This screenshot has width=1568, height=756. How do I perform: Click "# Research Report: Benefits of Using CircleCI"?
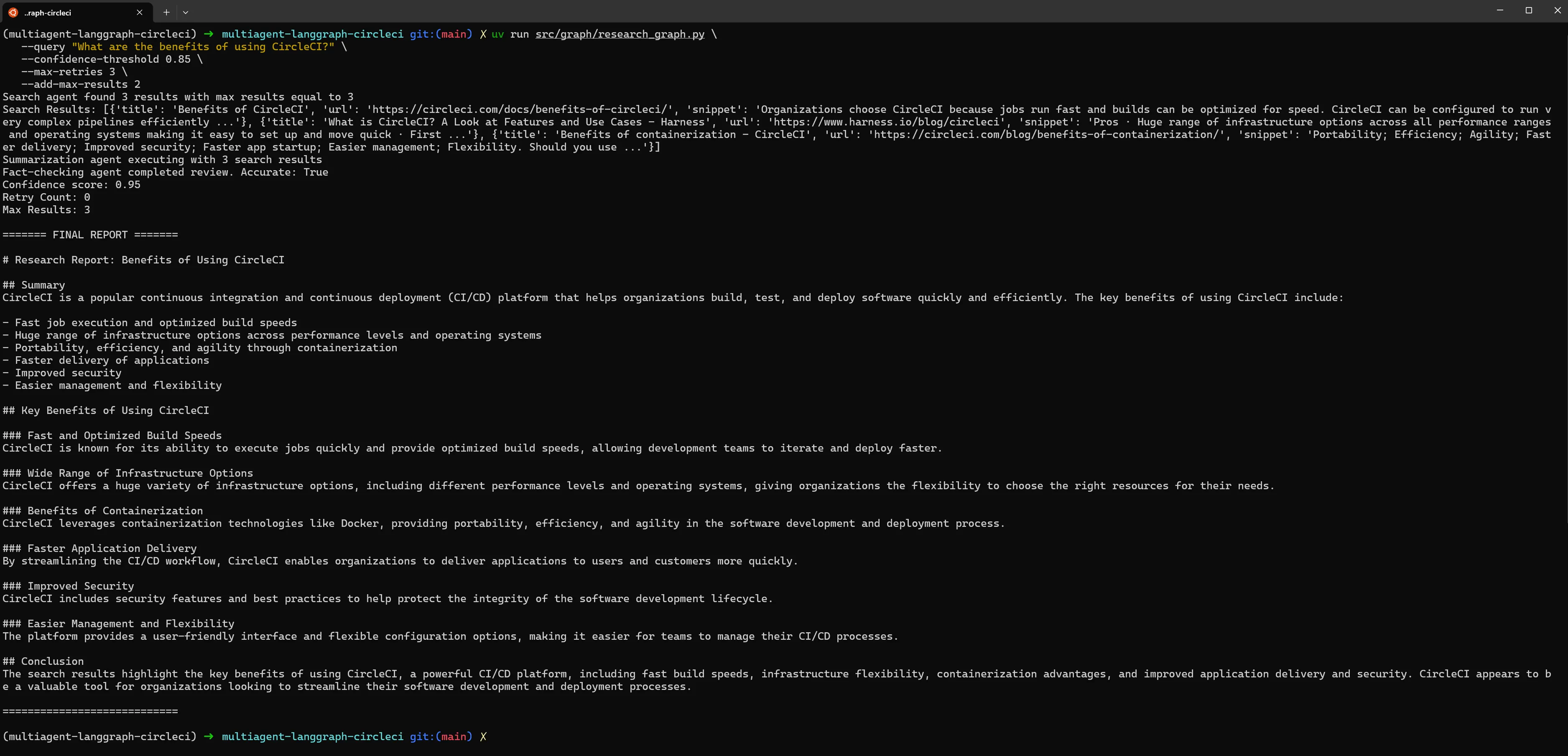pyautogui.click(x=143, y=260)
